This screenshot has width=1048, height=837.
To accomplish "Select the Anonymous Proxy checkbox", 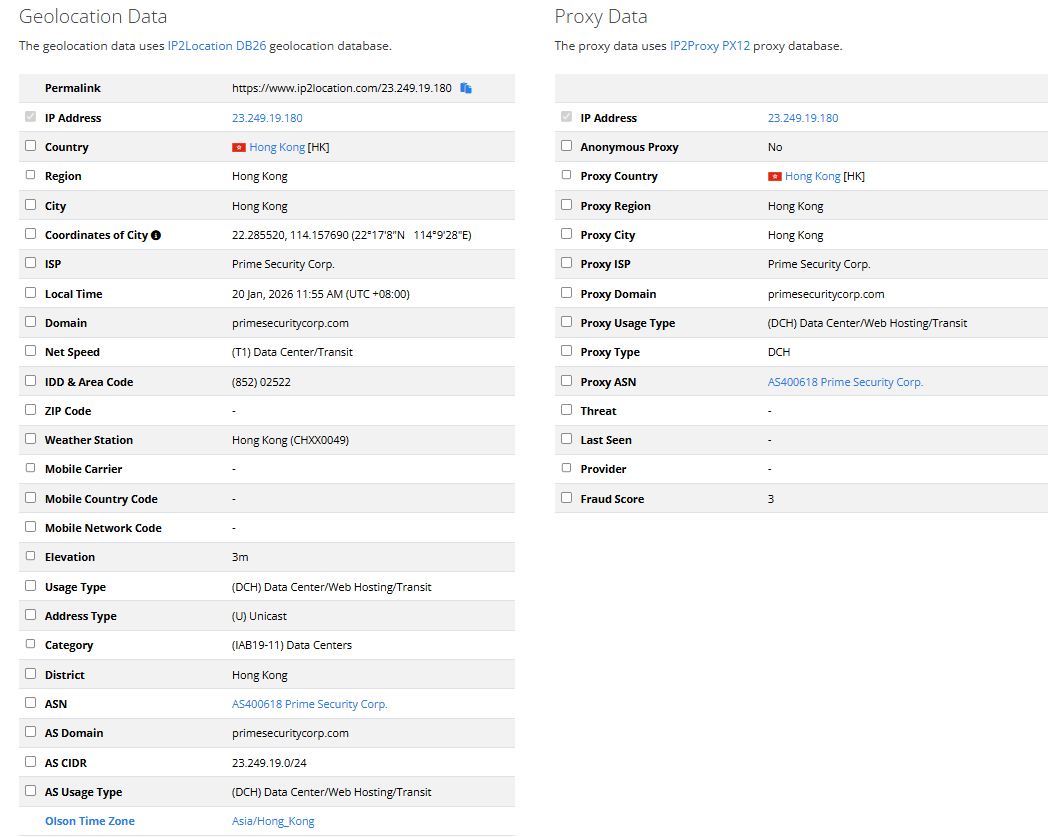I will tap(567, 146).
